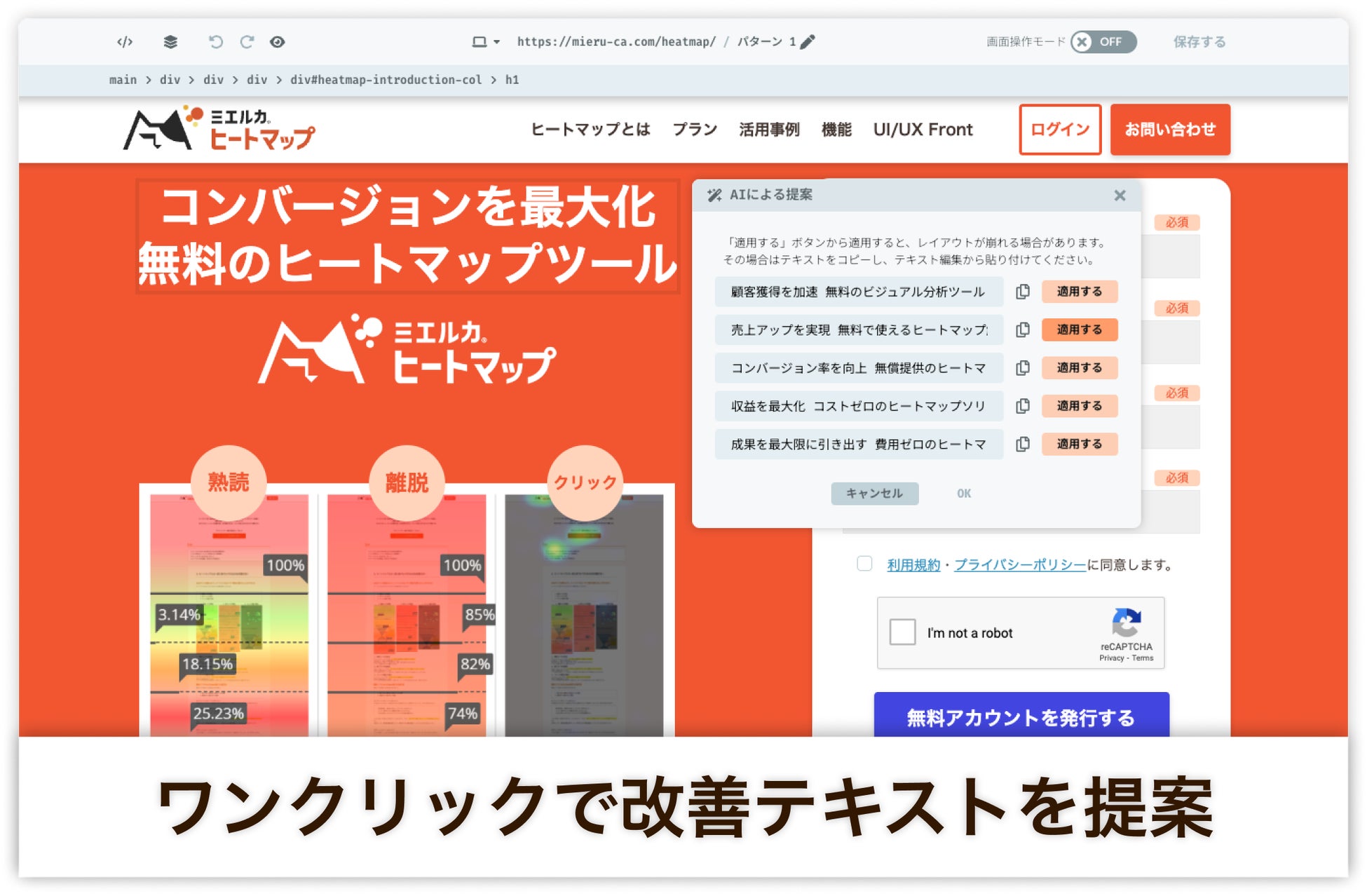The image size is (1367, 896).
Task: Open the プラン menu item
Action: [x=695, y=130]
